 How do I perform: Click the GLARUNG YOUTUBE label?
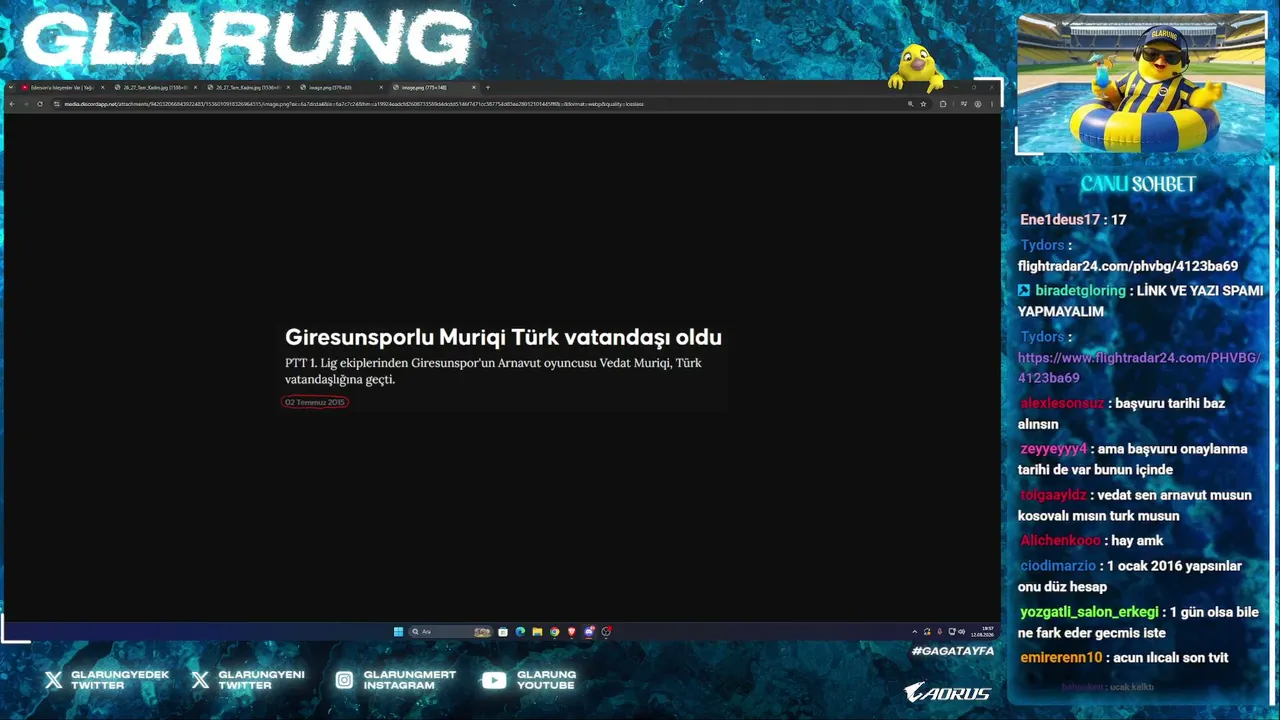547,680
